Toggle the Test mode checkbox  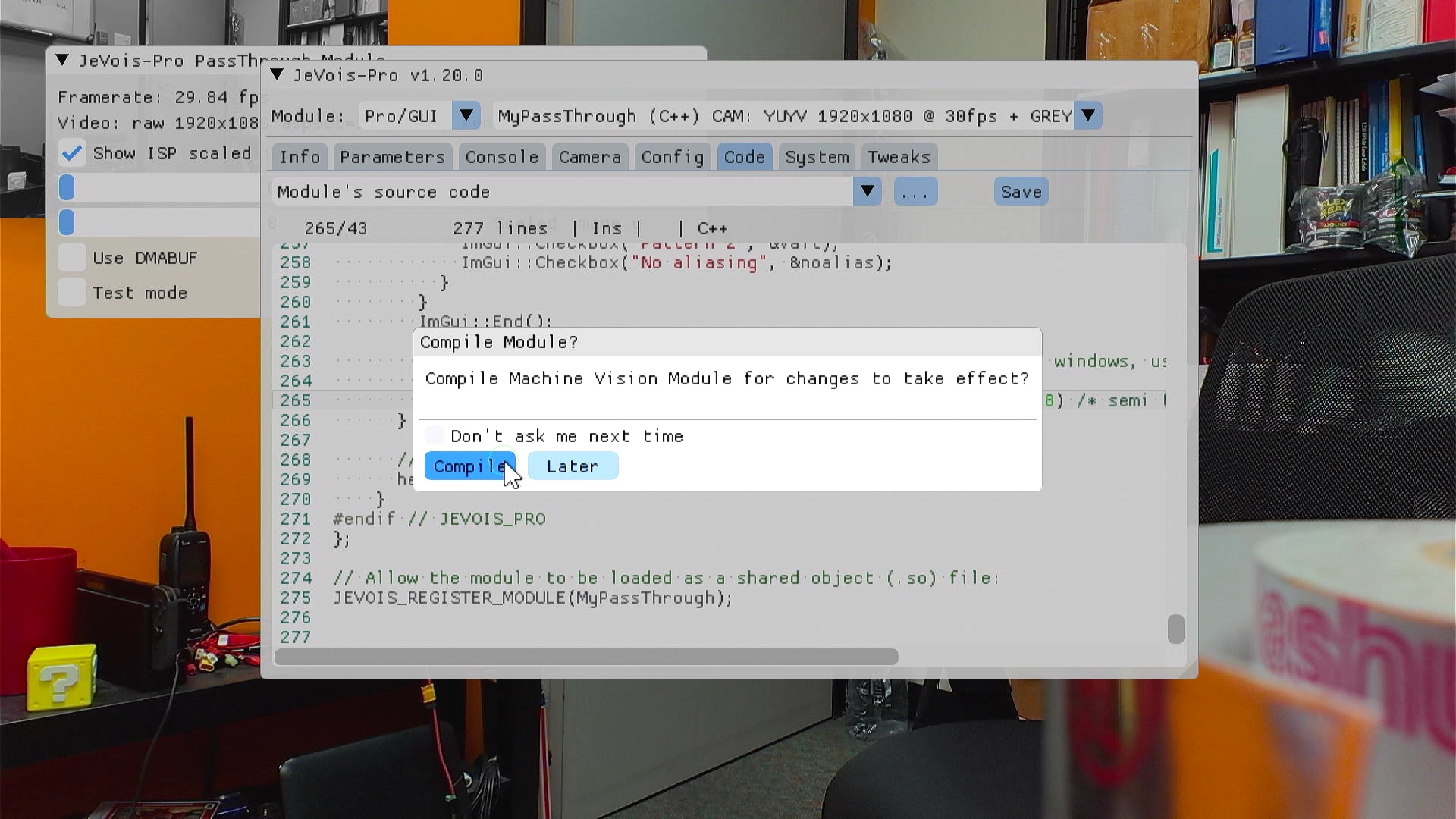point(72,293)
